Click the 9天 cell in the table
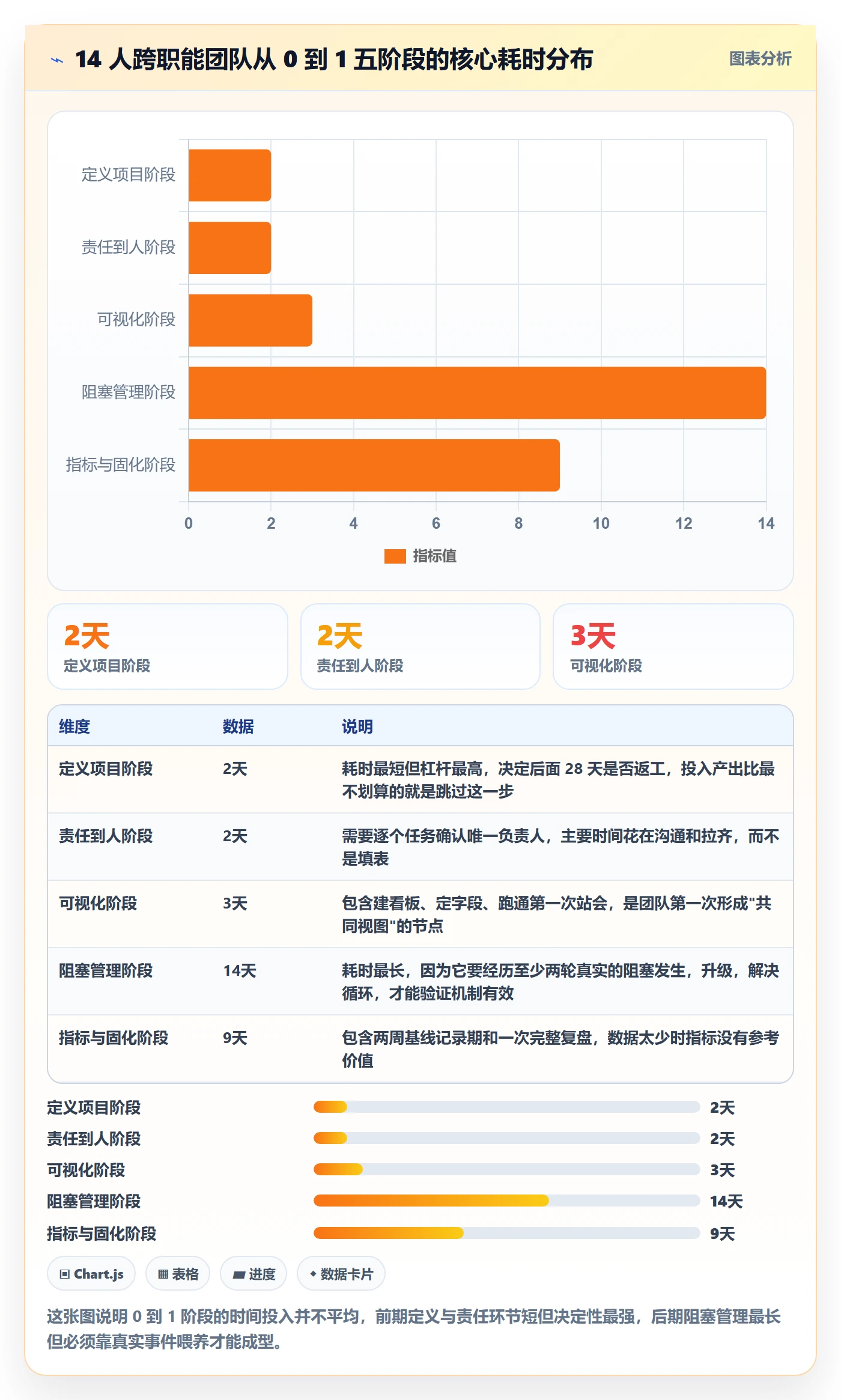Image resolution: width=841 pixels, height=1400 pixels. pyautogui.click(x=235, y=1038)
